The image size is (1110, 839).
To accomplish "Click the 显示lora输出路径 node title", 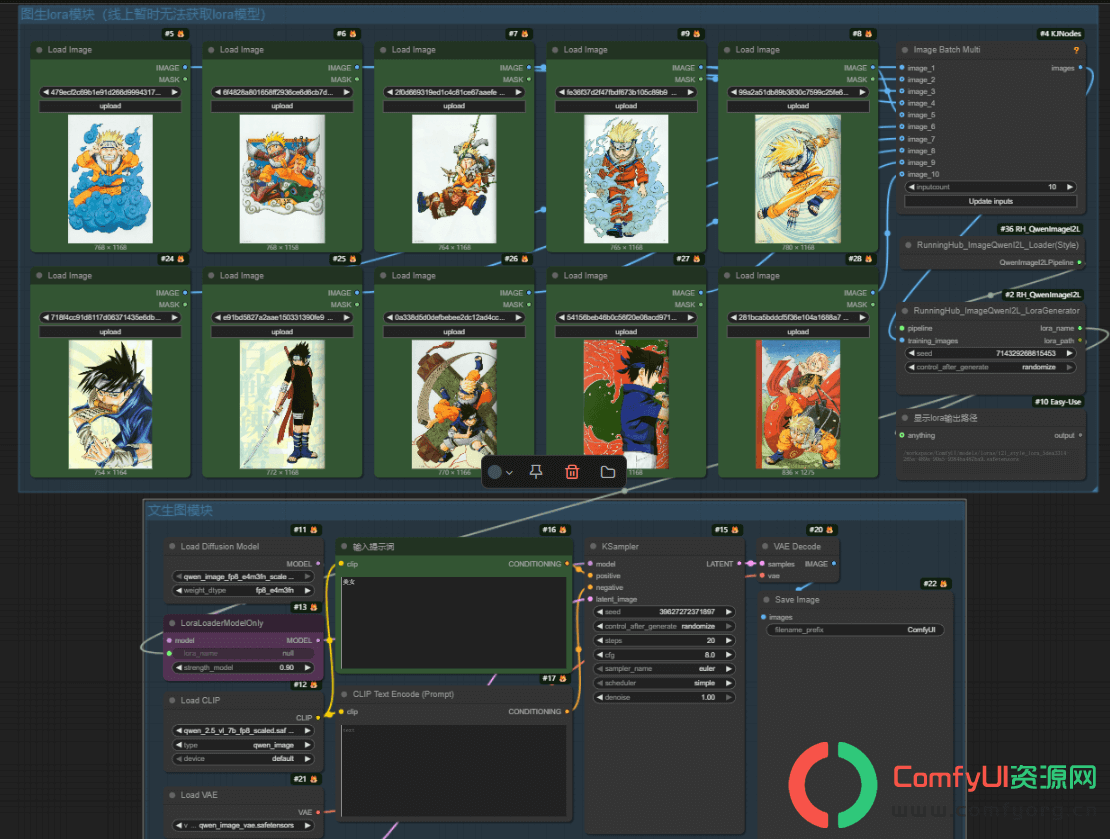I will (x=945, y=418).
